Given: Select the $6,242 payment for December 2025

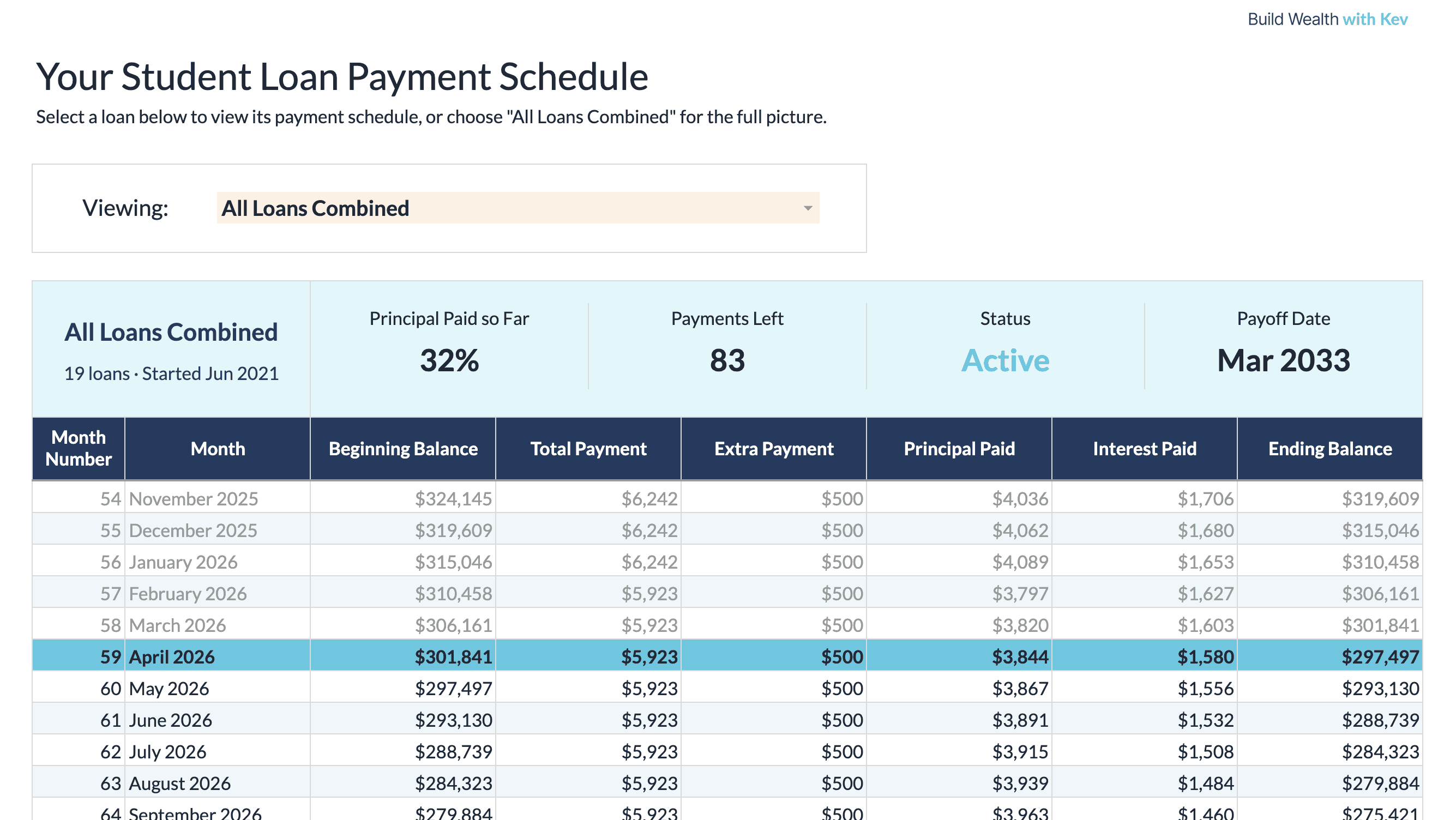Looking at the screenshot, I should 649,530.
